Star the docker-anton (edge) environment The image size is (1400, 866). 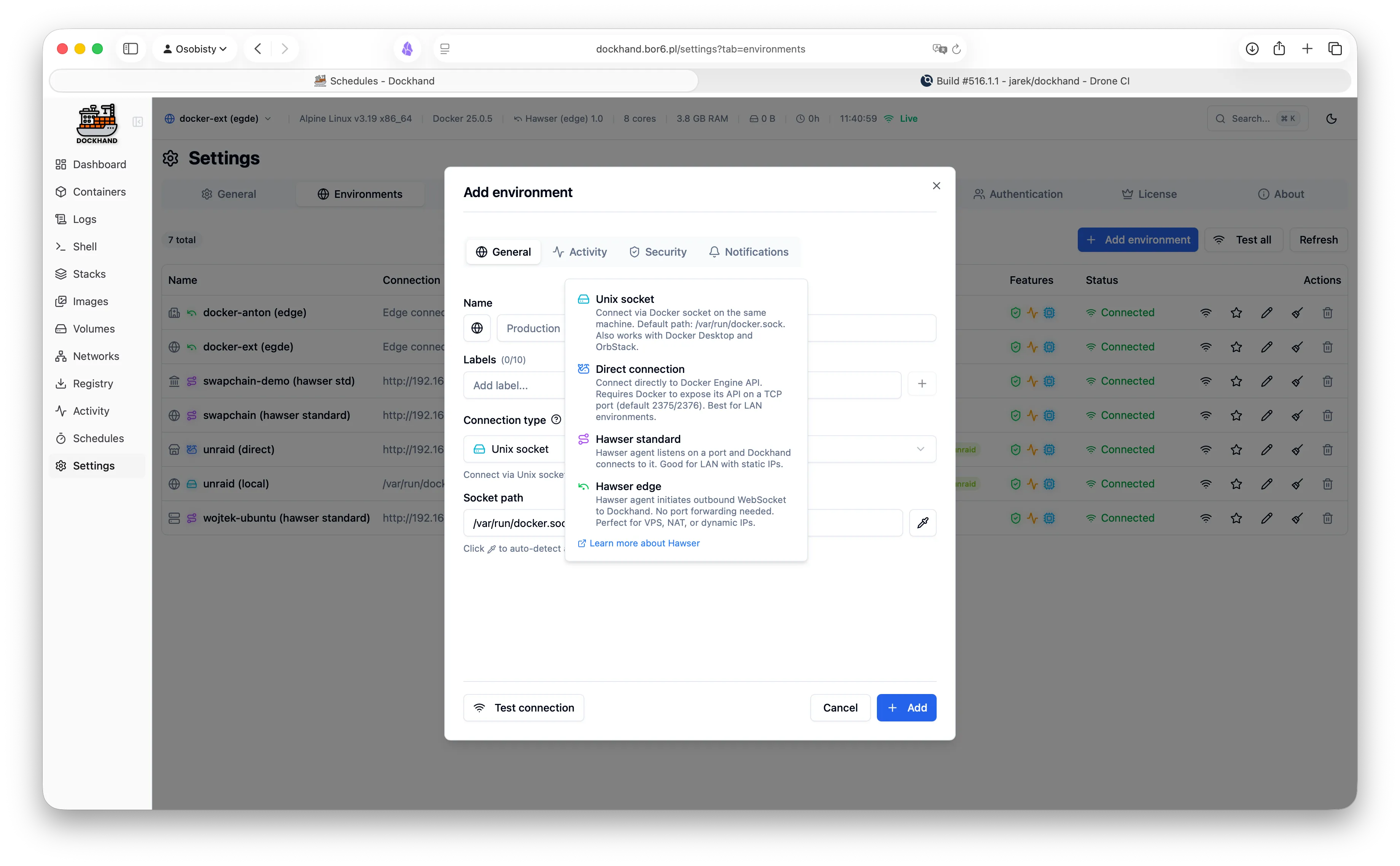tap(1236, 313)
